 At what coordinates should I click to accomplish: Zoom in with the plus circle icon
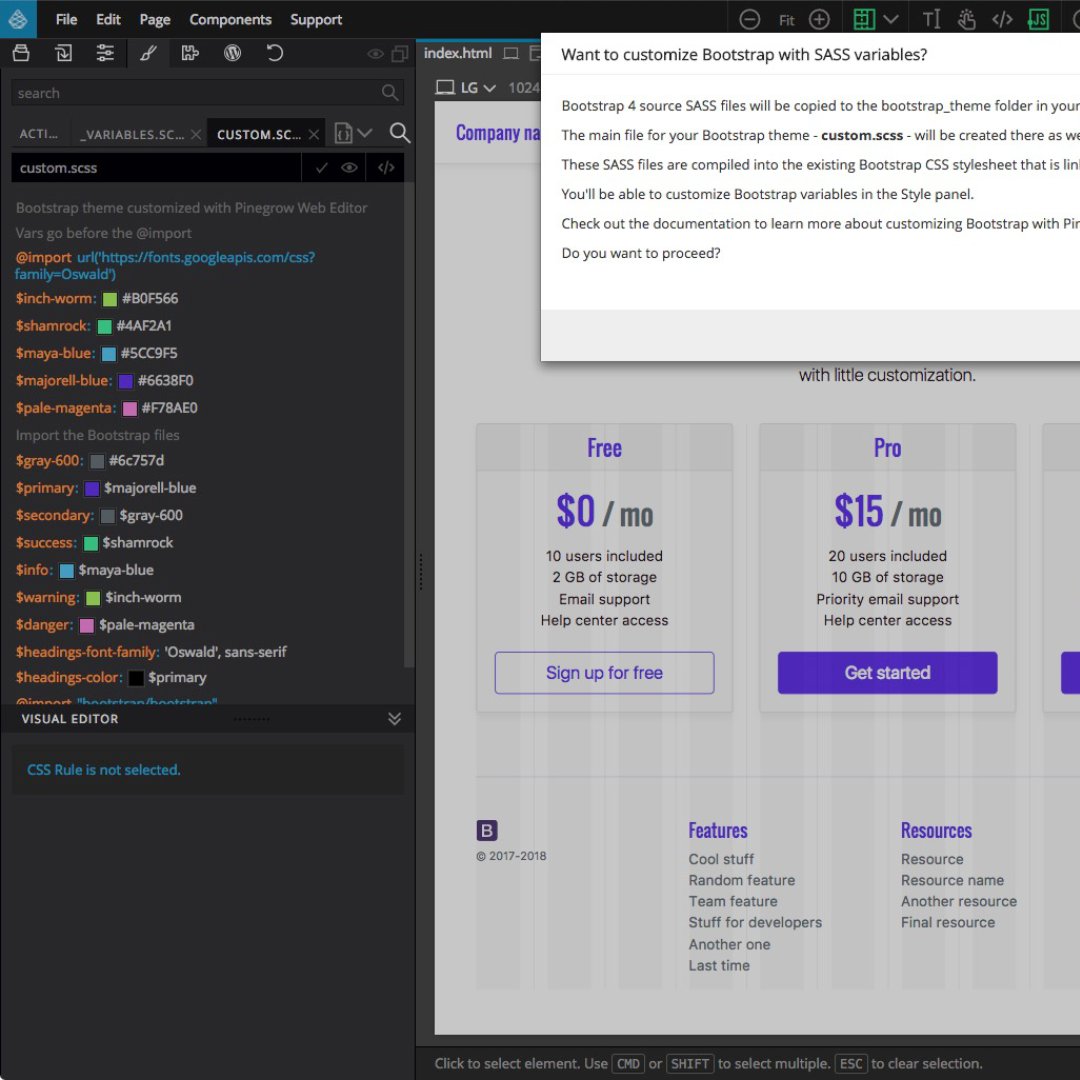click(819, 19)
